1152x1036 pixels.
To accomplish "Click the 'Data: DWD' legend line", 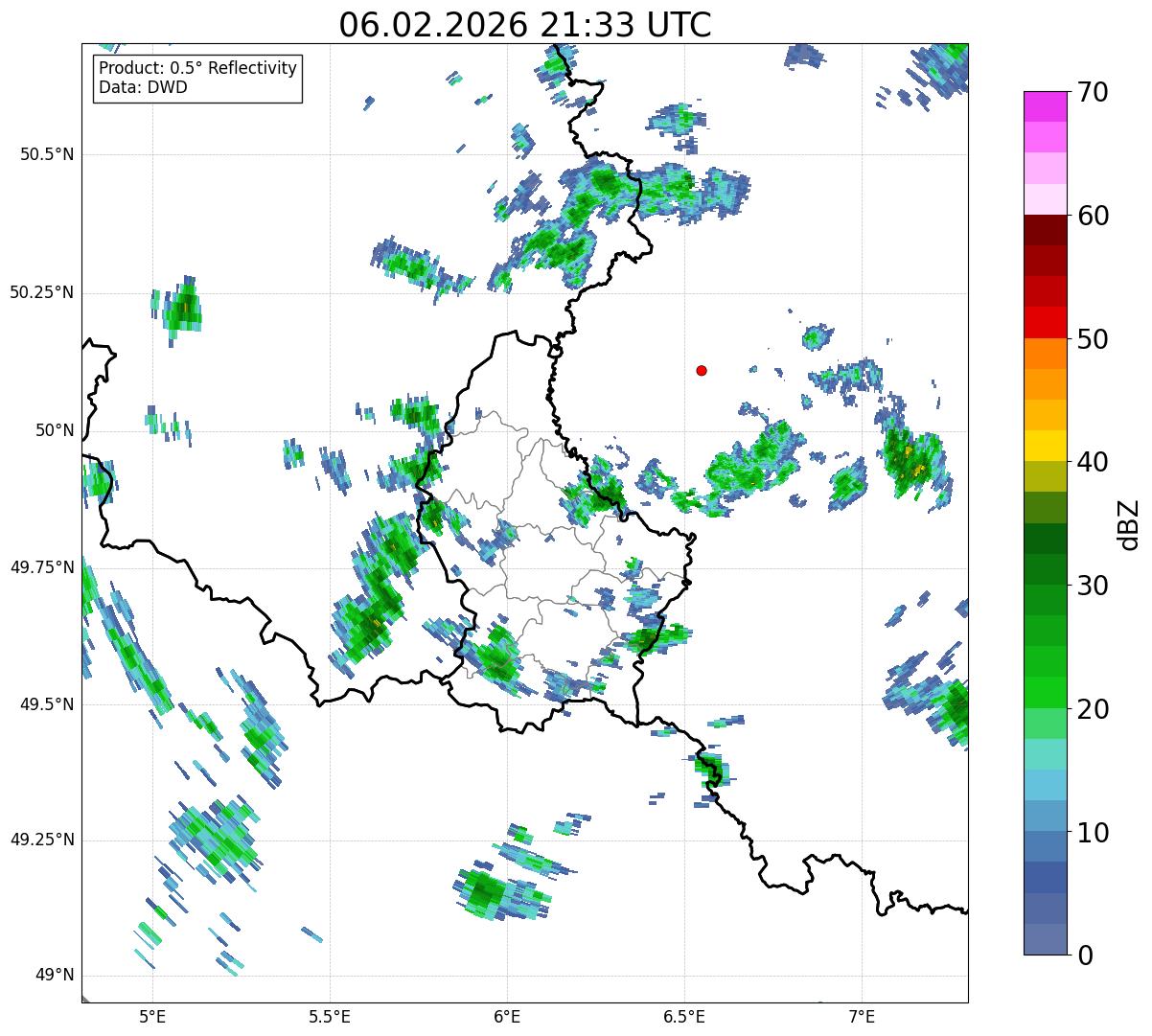I will point(143,87).
